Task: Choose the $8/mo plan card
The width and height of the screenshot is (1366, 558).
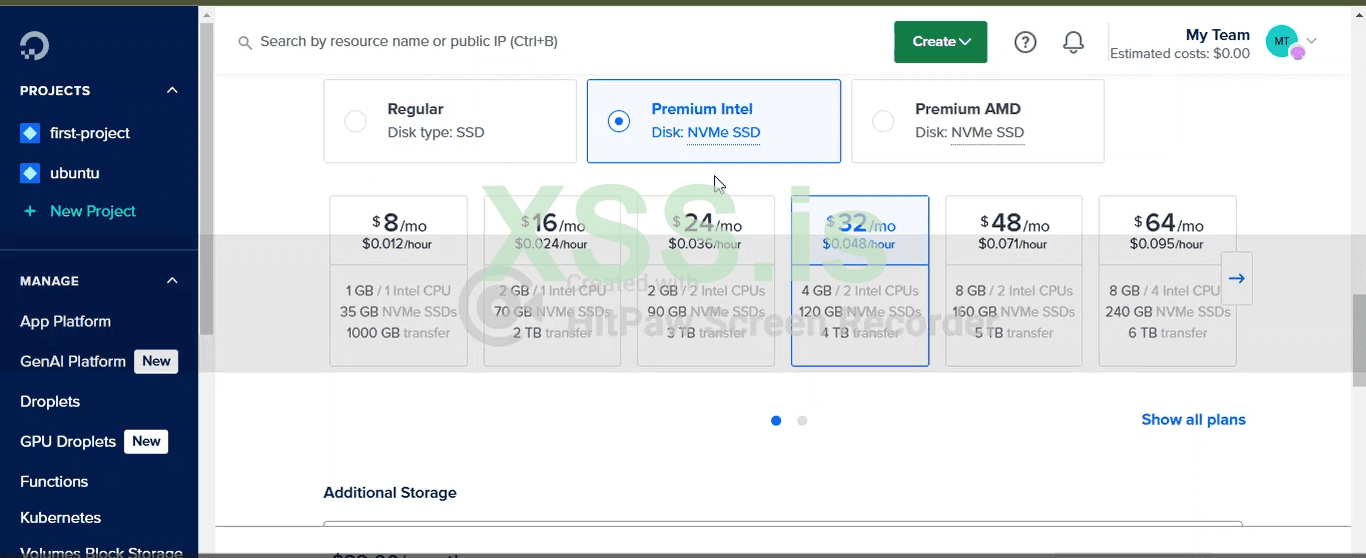Action: click(398, 281)
